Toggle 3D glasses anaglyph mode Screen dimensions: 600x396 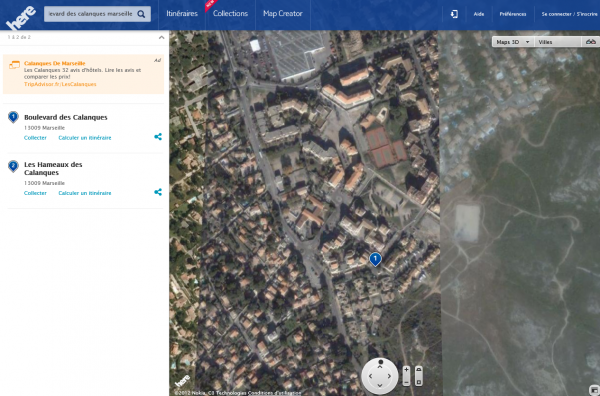(x=591, y=42)
